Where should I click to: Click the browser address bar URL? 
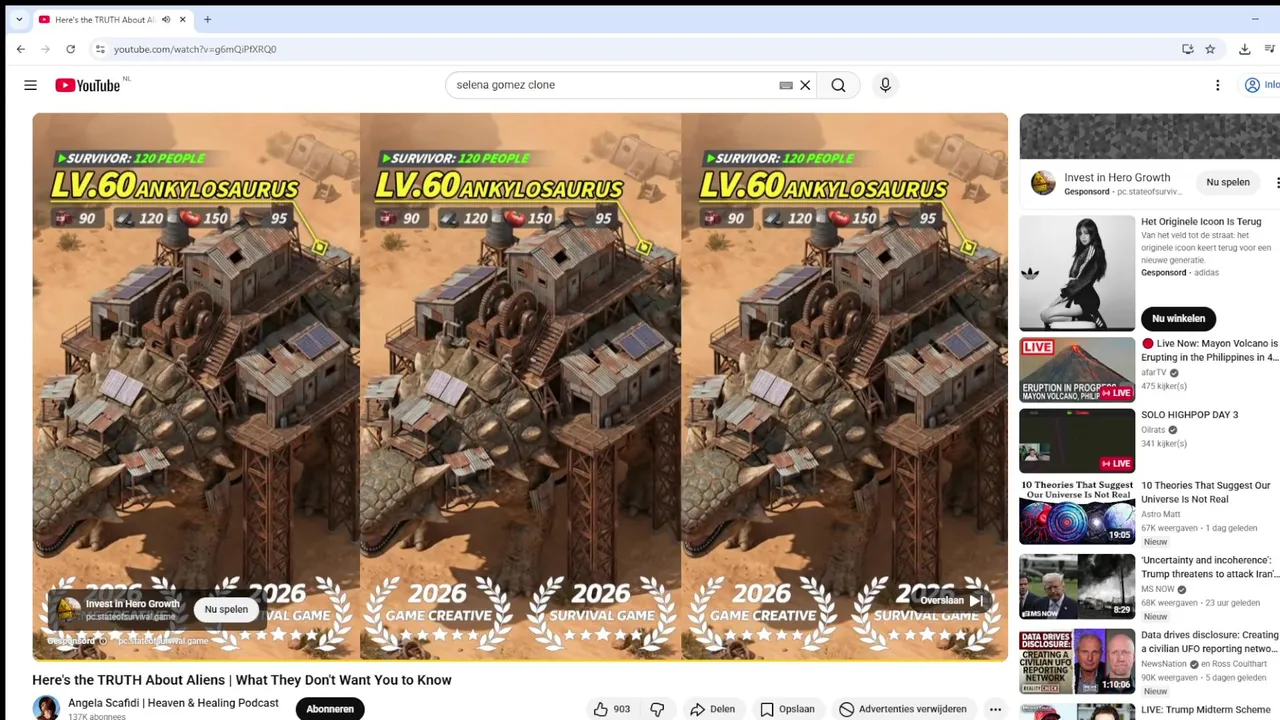tap(195, 49)
